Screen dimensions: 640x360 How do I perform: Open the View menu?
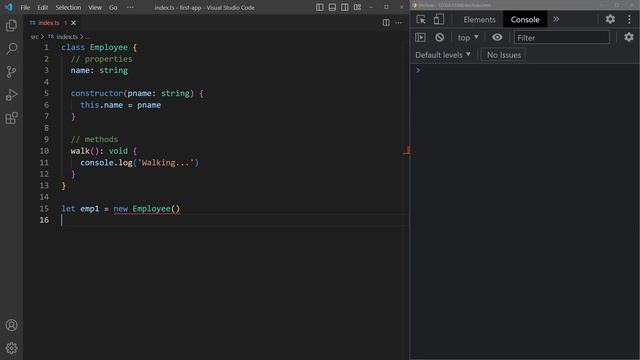(x=95, y=7)
